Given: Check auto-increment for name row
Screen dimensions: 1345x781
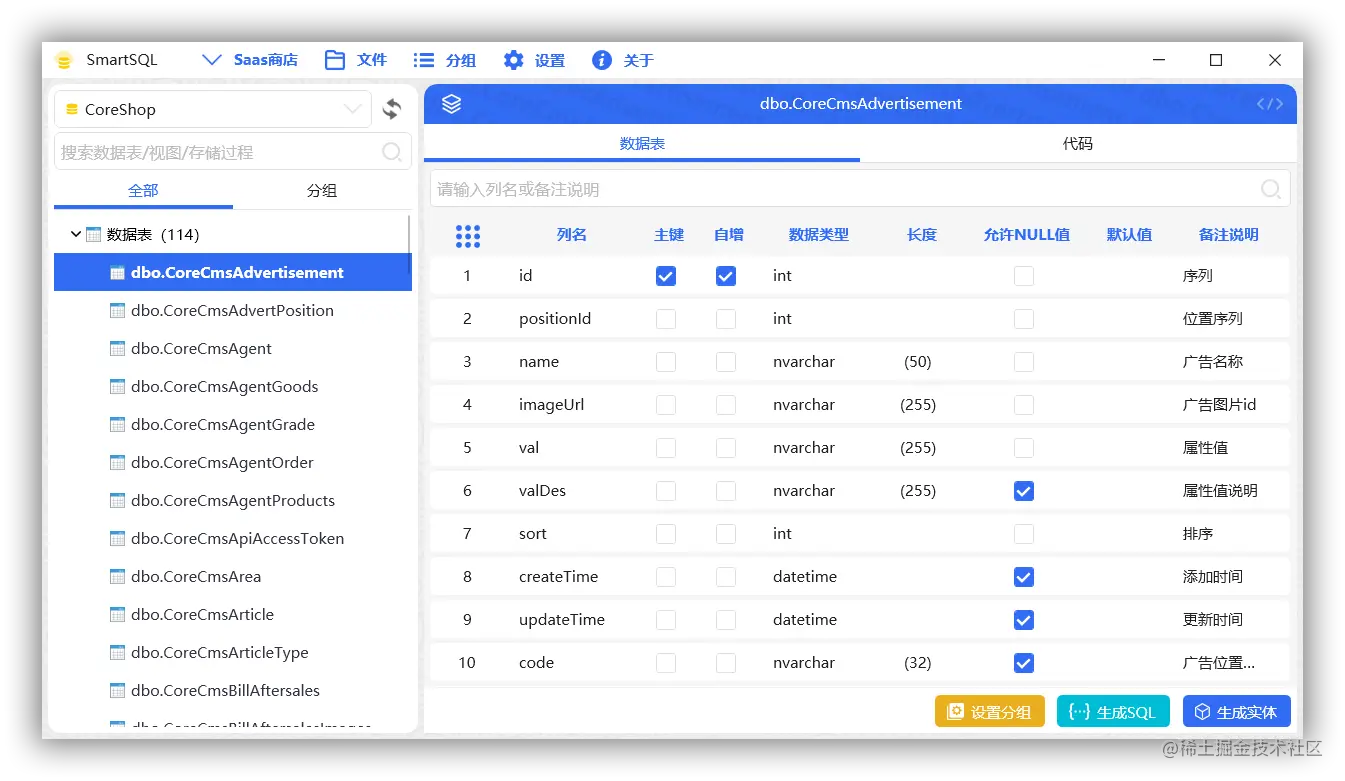Looking at the screenshot, I should pyautogui.click(x=726, y=362).
